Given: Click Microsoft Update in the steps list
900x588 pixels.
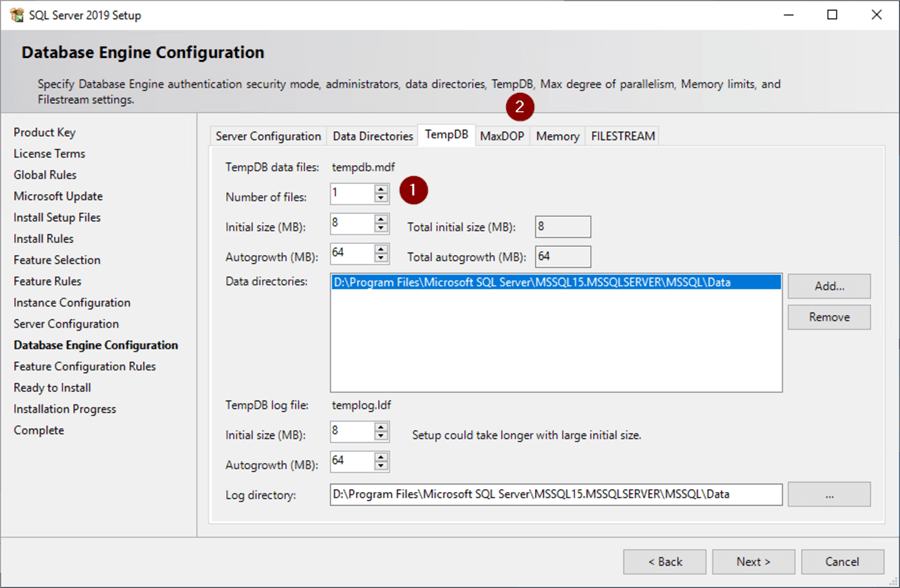Looking at the screenshot, I should tap(59, 196).
